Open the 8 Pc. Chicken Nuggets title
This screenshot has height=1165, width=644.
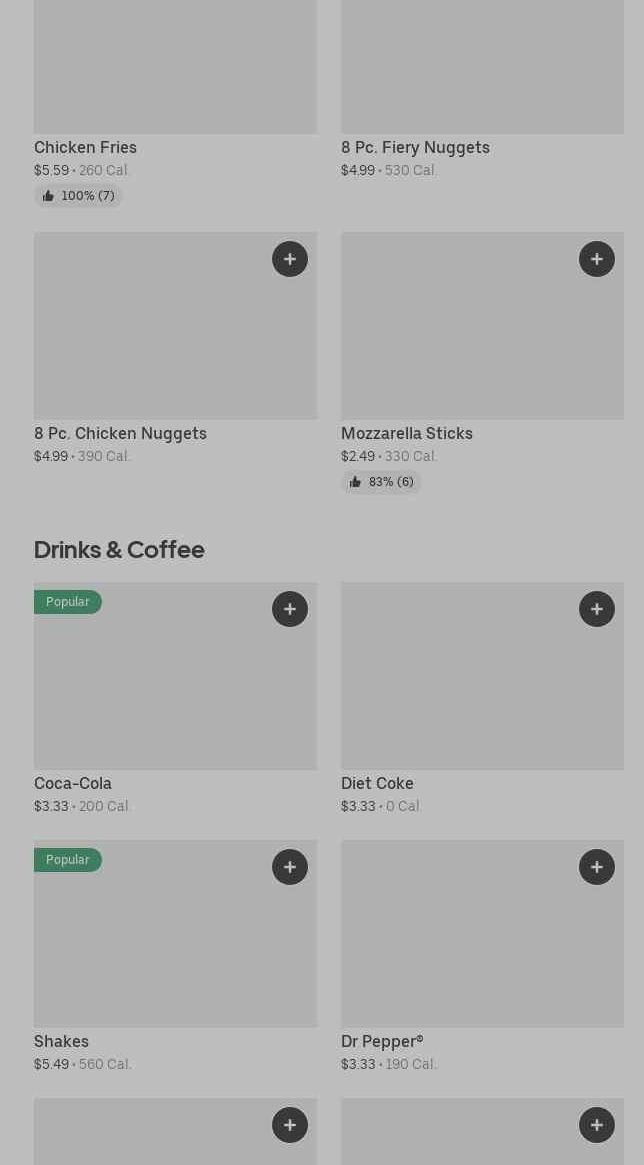point(120,434)
